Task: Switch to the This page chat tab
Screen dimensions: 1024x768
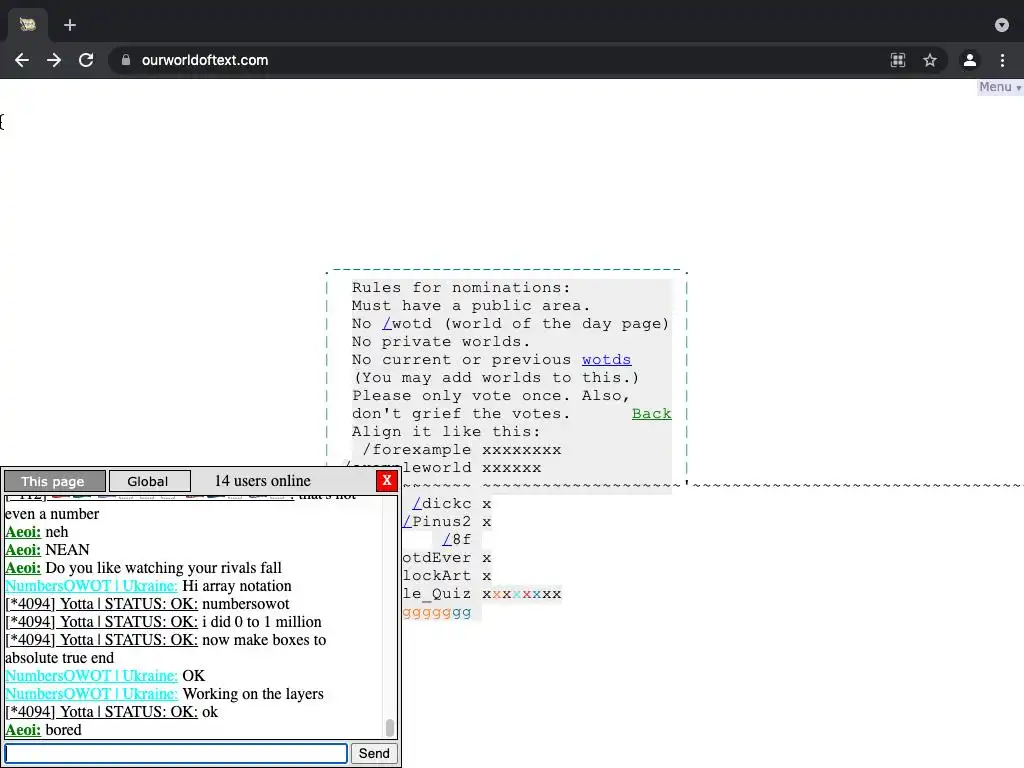Action: click(x=55, y=481)
